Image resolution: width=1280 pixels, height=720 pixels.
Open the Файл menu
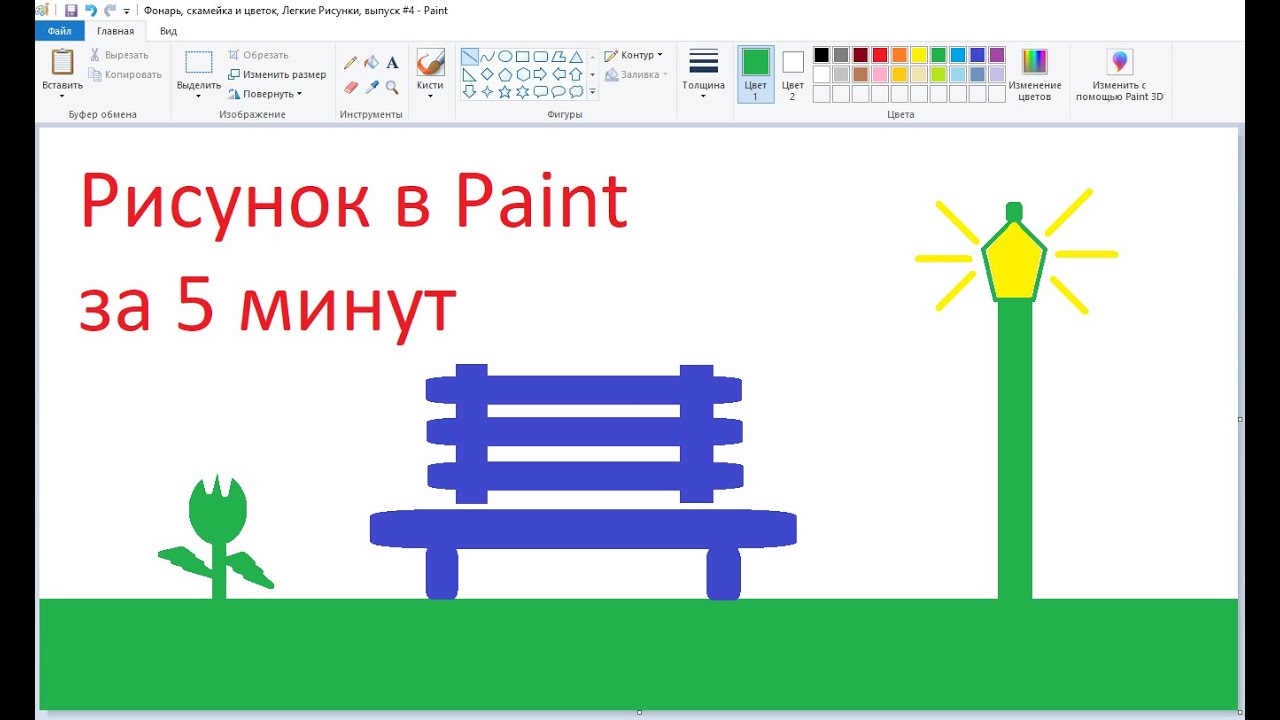(x=59, y=31)
